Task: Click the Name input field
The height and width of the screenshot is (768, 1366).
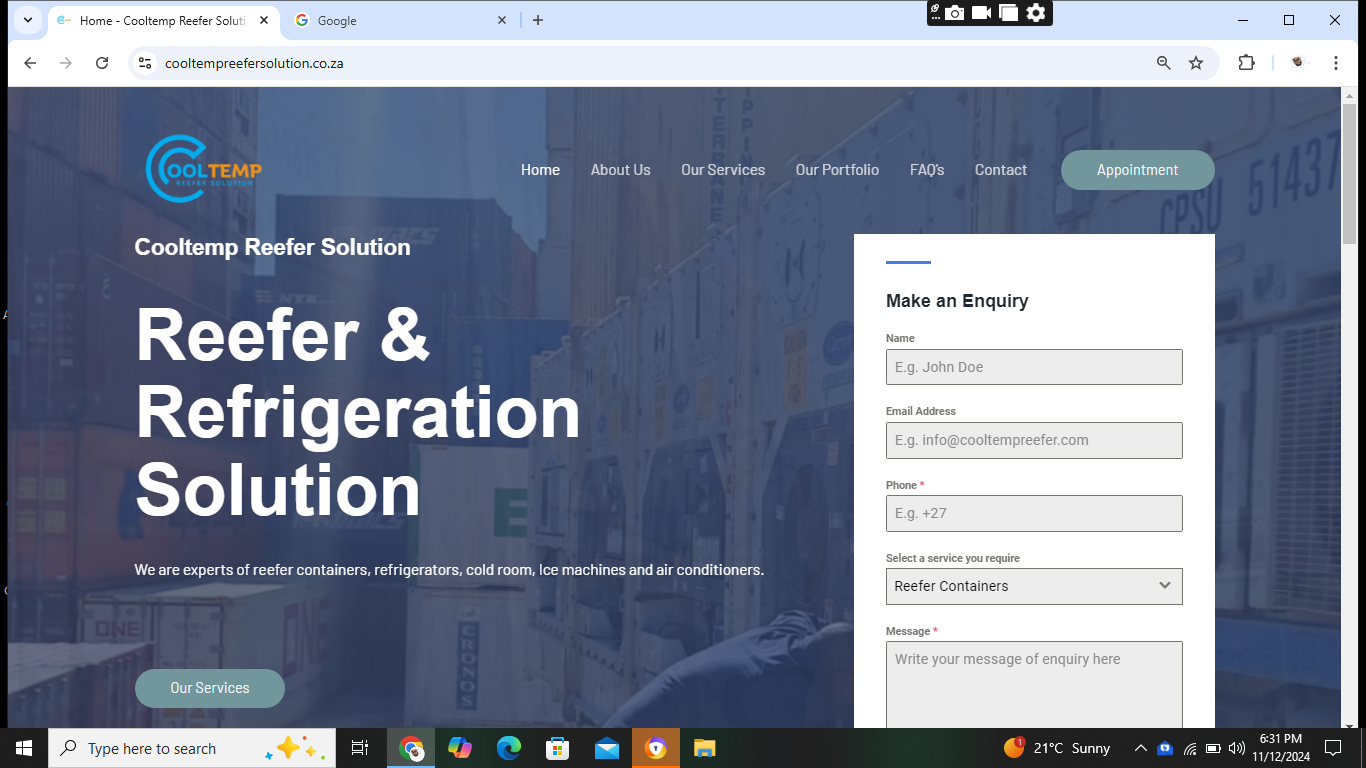Action: tap(1034, 367)
